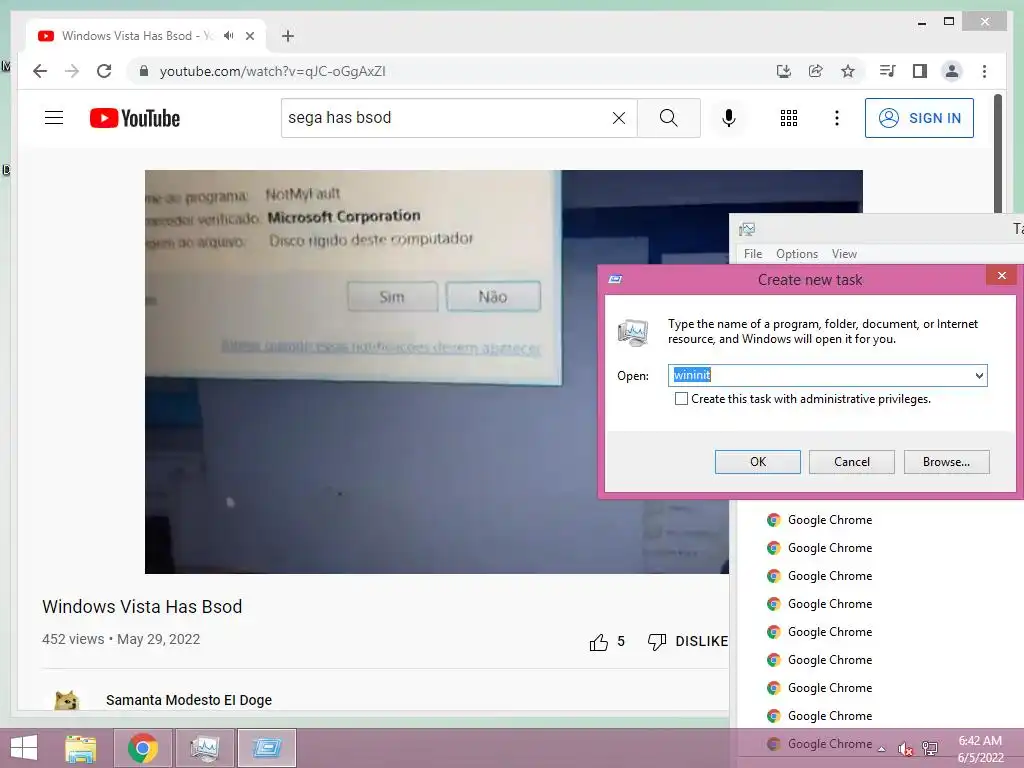This screenshot has height=768, width=1024.
Task: Toggle Chrome side panel icon
Action: coord(920,71)
